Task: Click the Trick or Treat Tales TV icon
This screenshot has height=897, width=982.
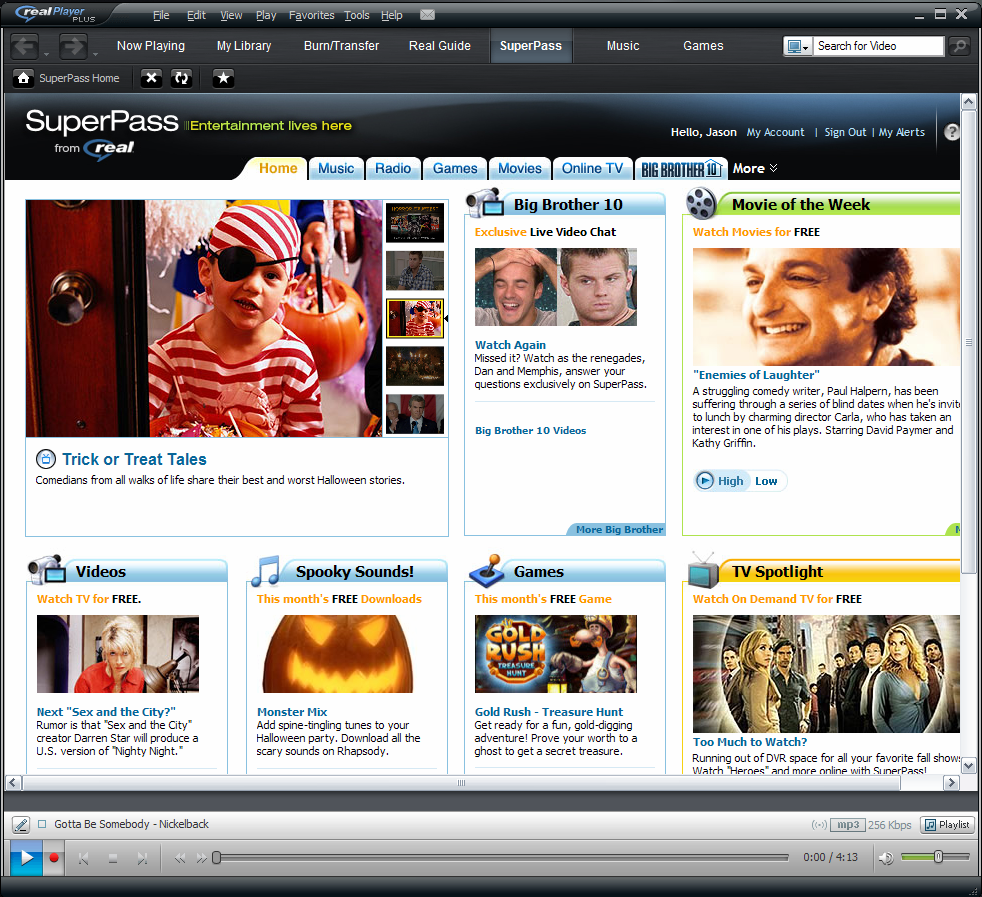Action: (x=46, y=459)
